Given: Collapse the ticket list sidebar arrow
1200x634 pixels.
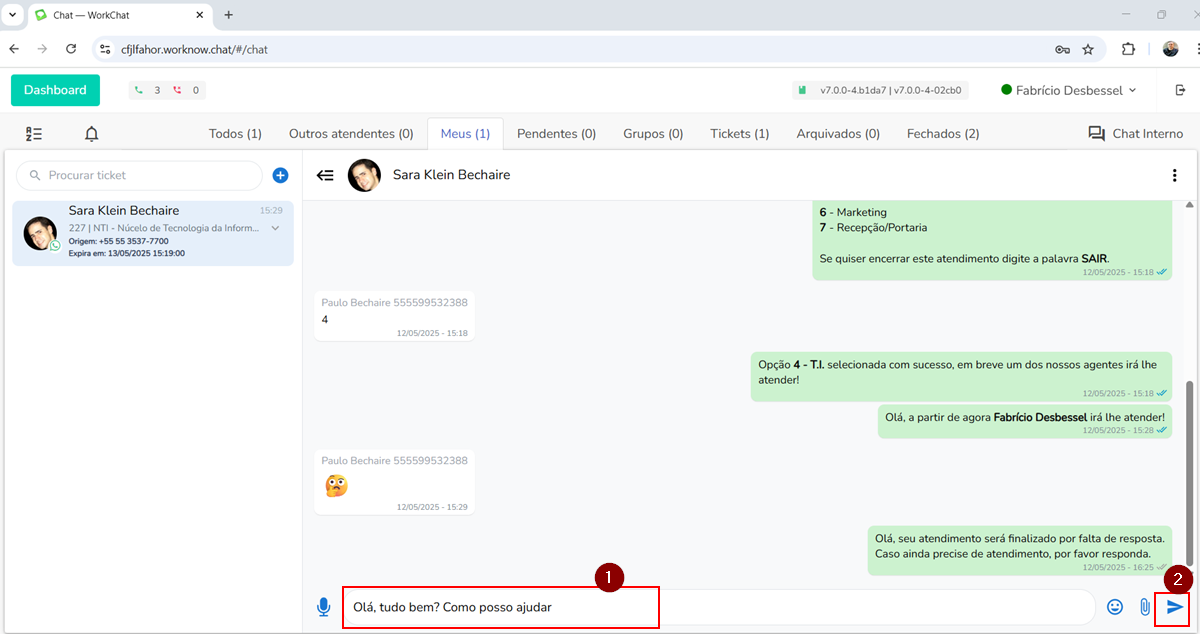Looking at the screenshot, I should (325, 175).
